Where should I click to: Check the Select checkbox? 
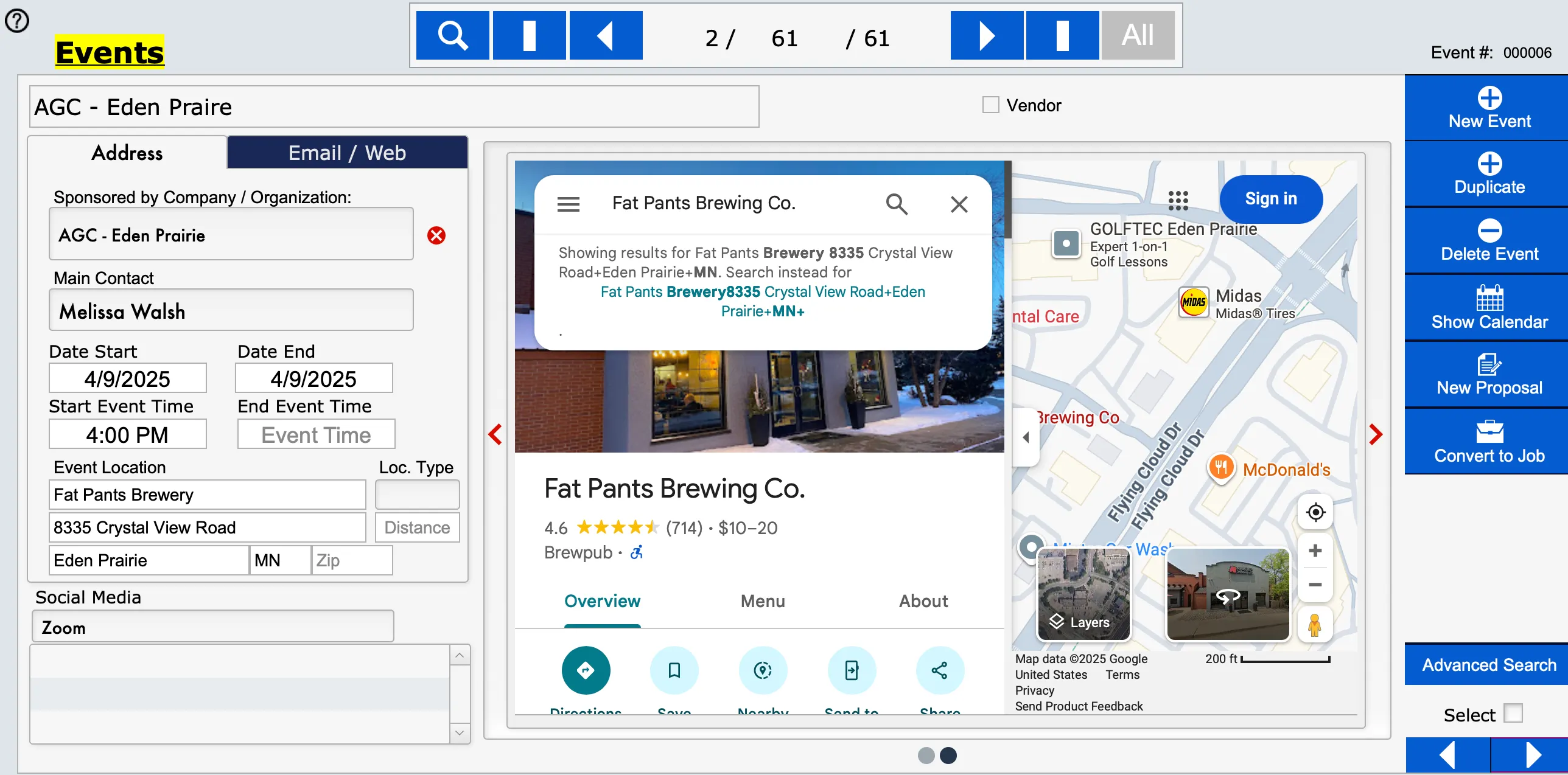pos(1513,714)
